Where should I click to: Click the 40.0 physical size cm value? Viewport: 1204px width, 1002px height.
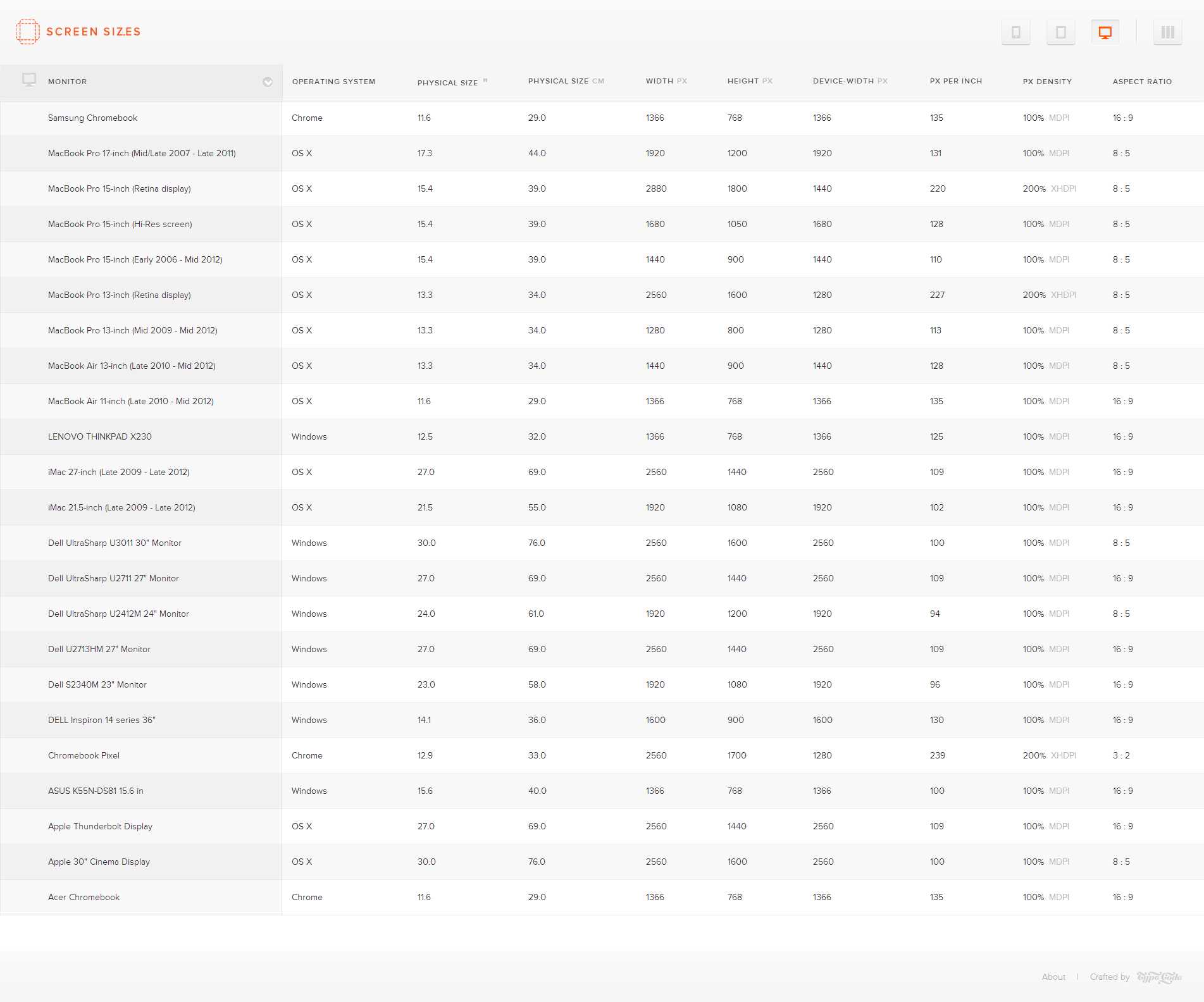tap(537, 791)
